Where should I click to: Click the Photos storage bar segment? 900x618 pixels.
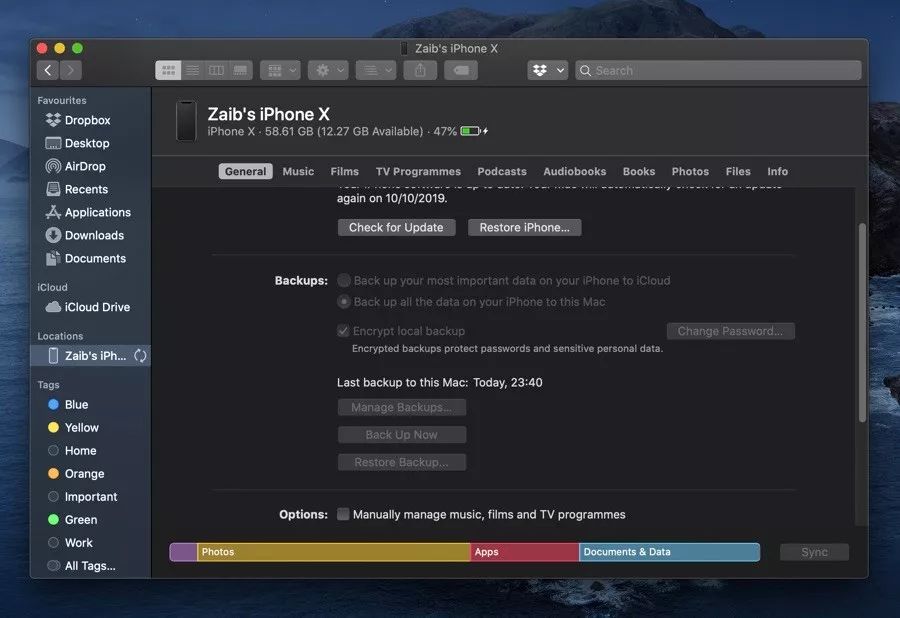point(333,552)
